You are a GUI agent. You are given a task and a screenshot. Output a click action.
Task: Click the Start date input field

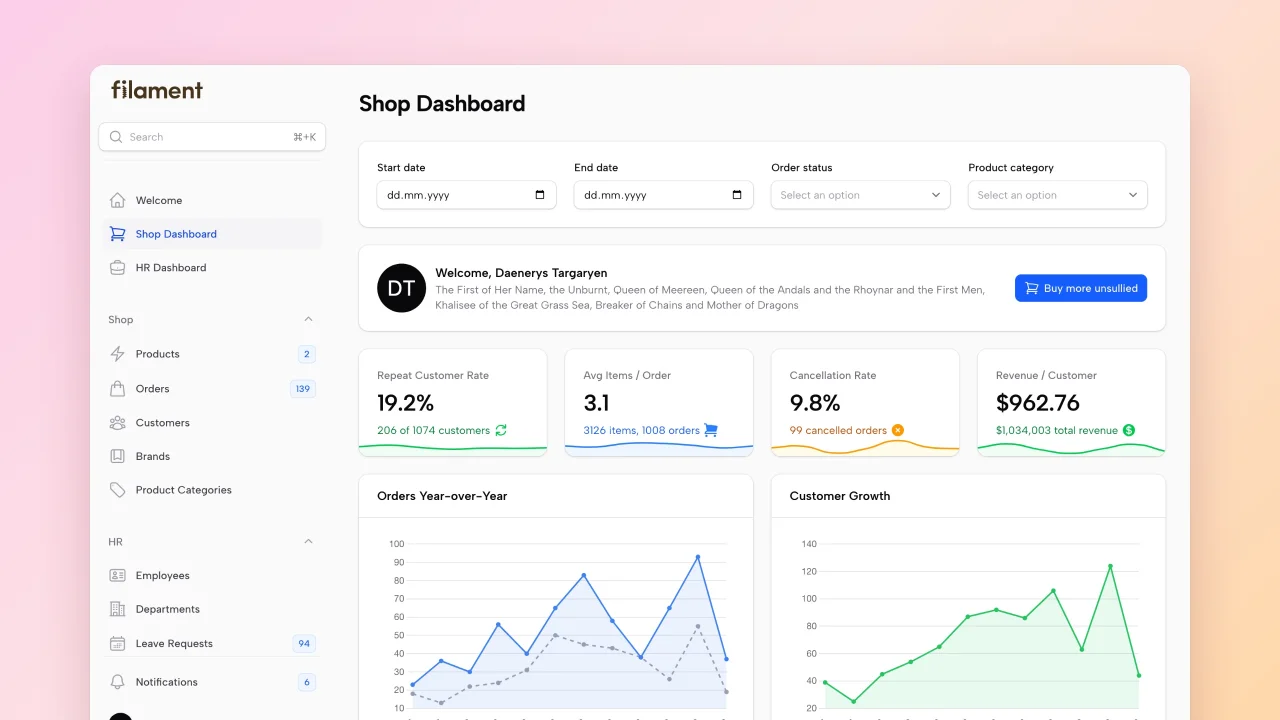466,195
